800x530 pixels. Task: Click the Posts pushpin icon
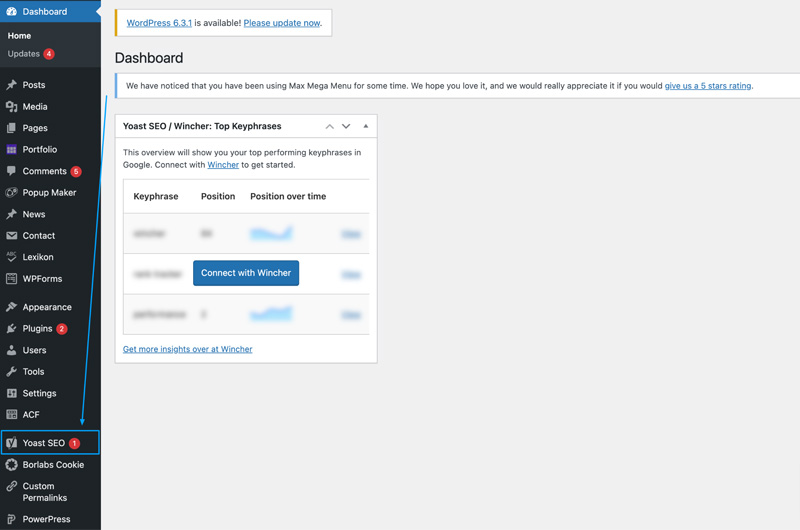[11, 85]
